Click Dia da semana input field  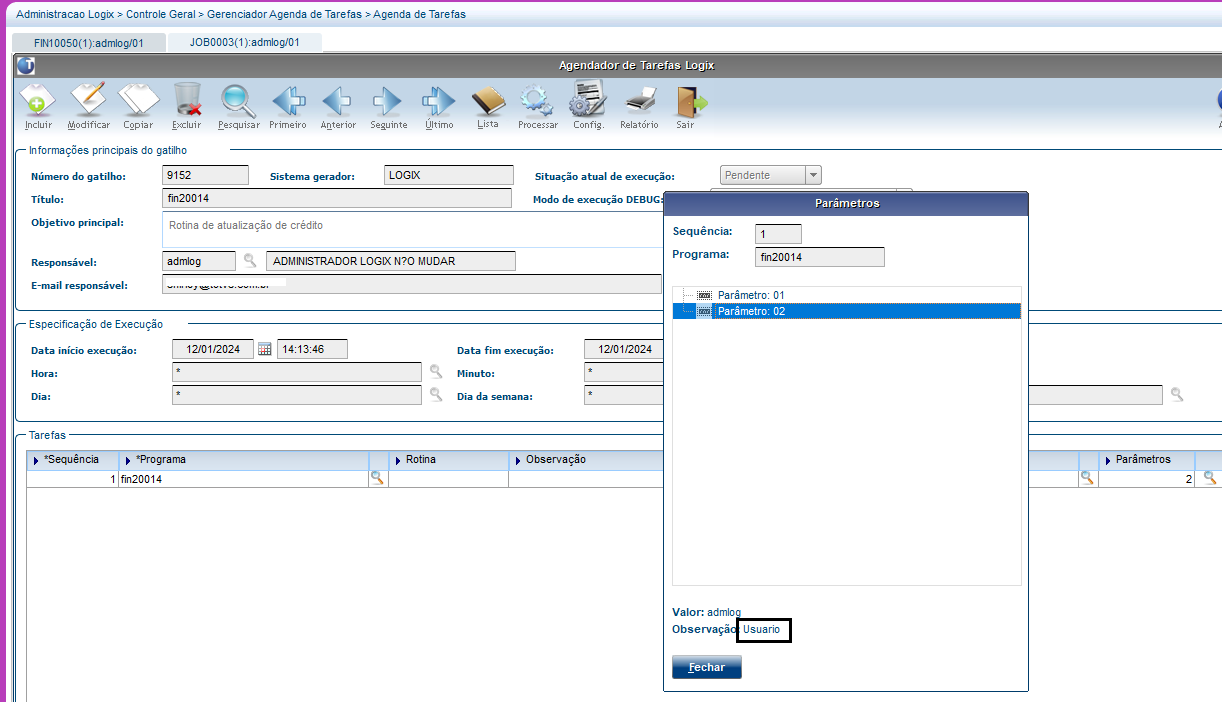pyautogui.click(x=624, y=395)
